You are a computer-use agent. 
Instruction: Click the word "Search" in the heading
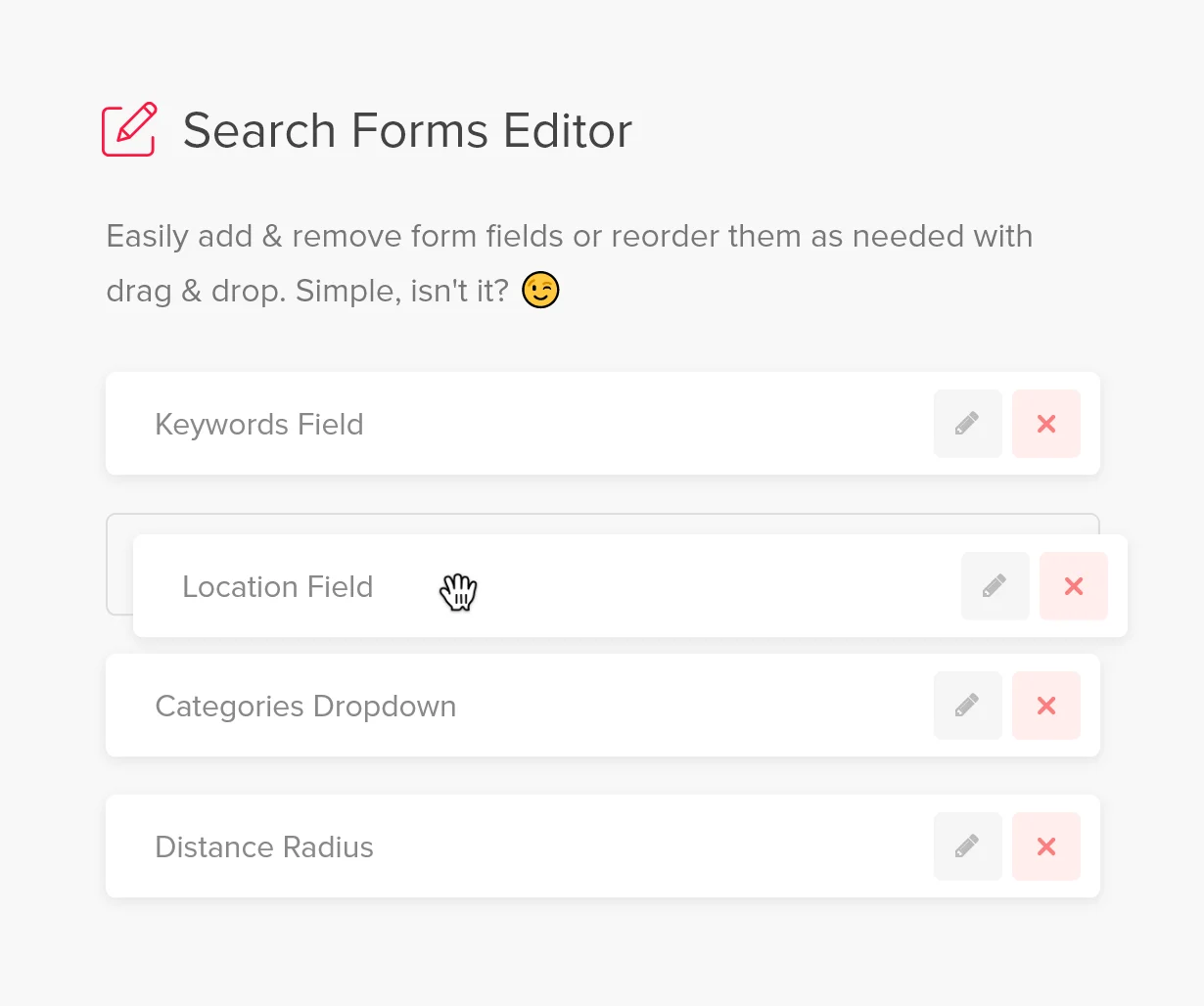click(x=259, y=131)
